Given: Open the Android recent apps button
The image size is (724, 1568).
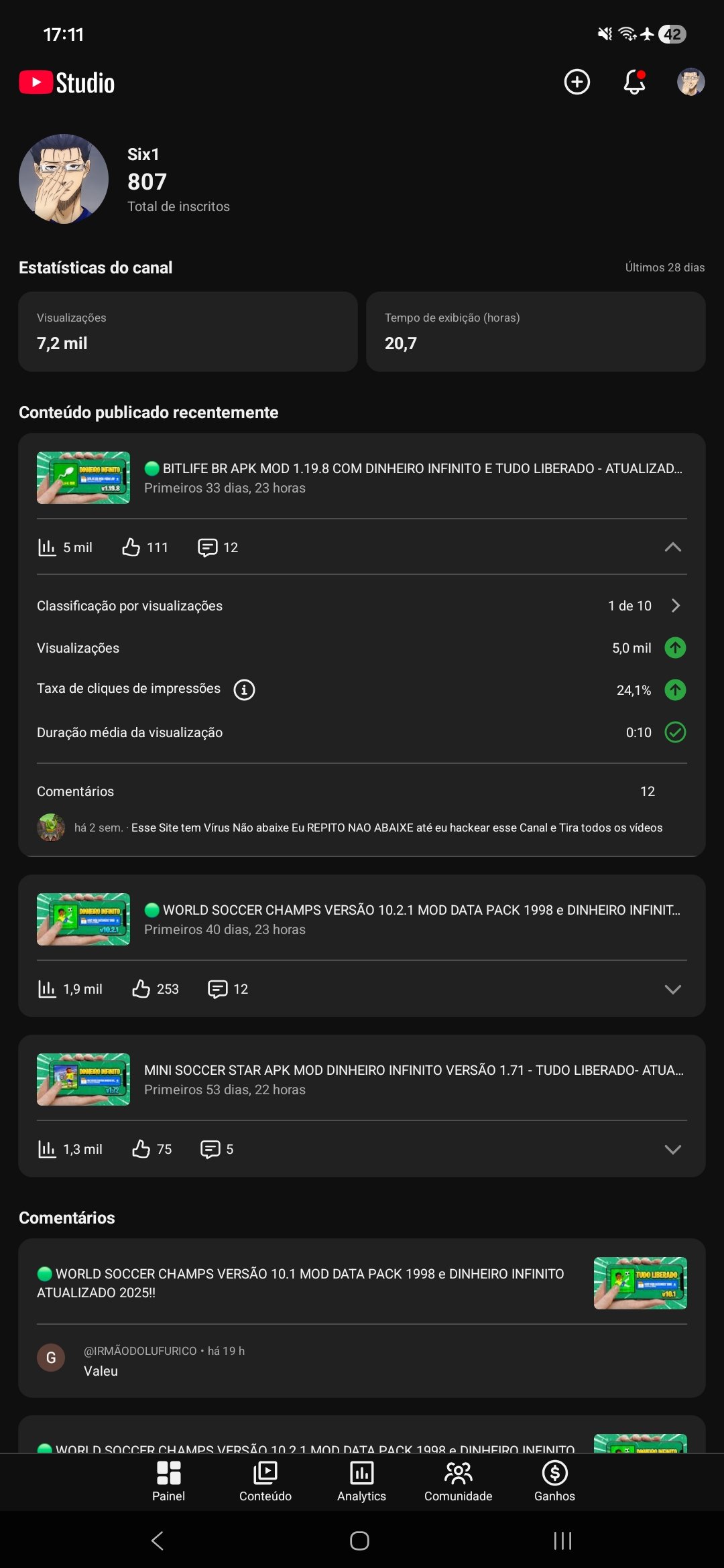Looking at the screenshot, I should tap(562, 1541).
